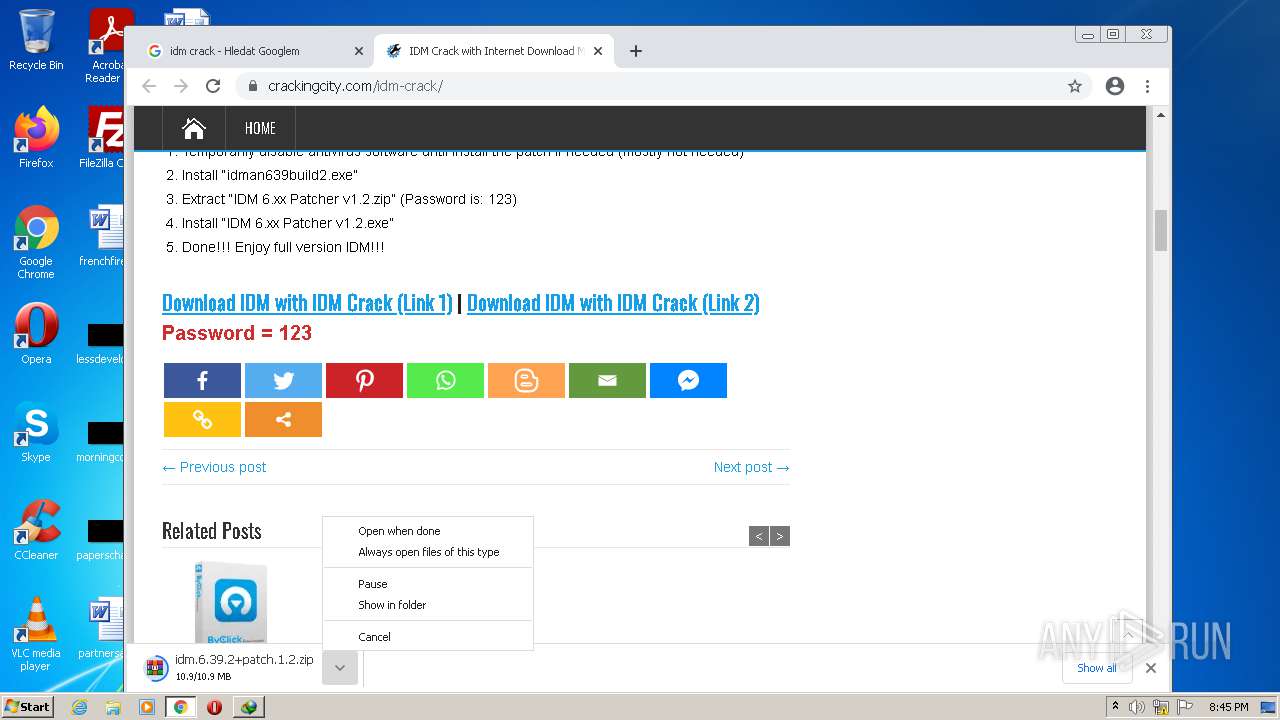The height and width of the screenshot is (720, 1280).
Task: Click 'Download IDM with IDM Crack (Link 1)'
Action: point(307,303)
